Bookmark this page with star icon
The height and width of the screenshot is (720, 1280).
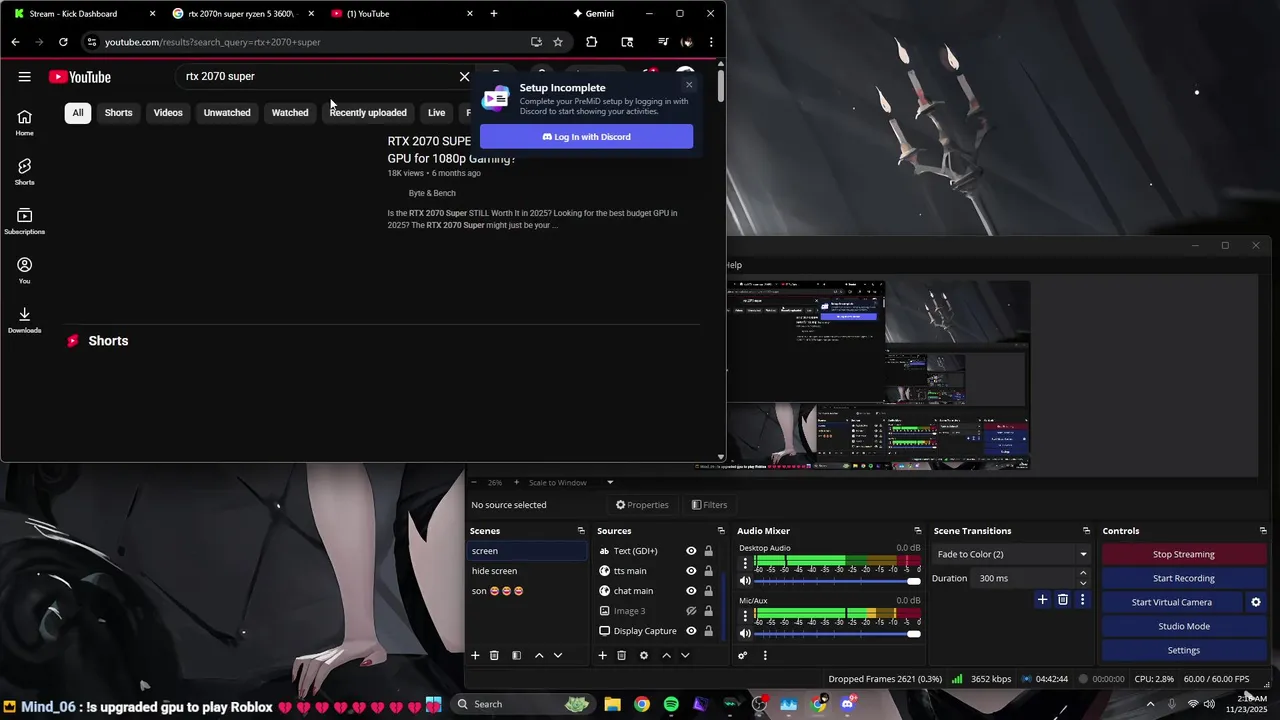pyautogui.click(x=558, y=42)
